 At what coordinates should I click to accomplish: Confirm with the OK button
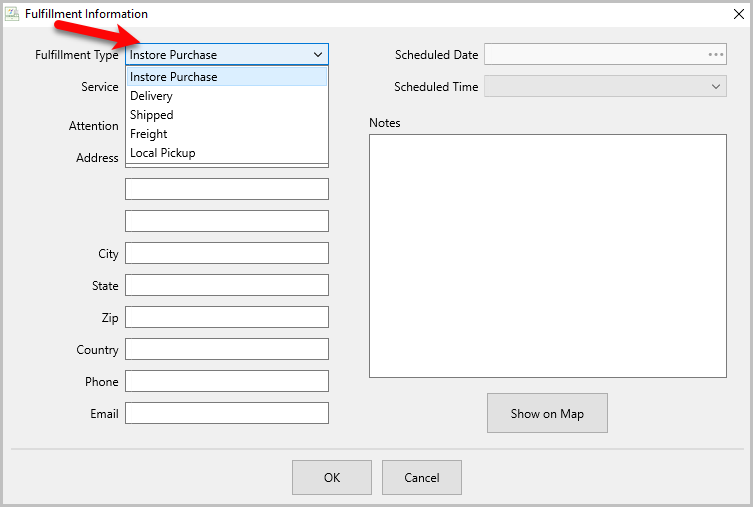332,477
